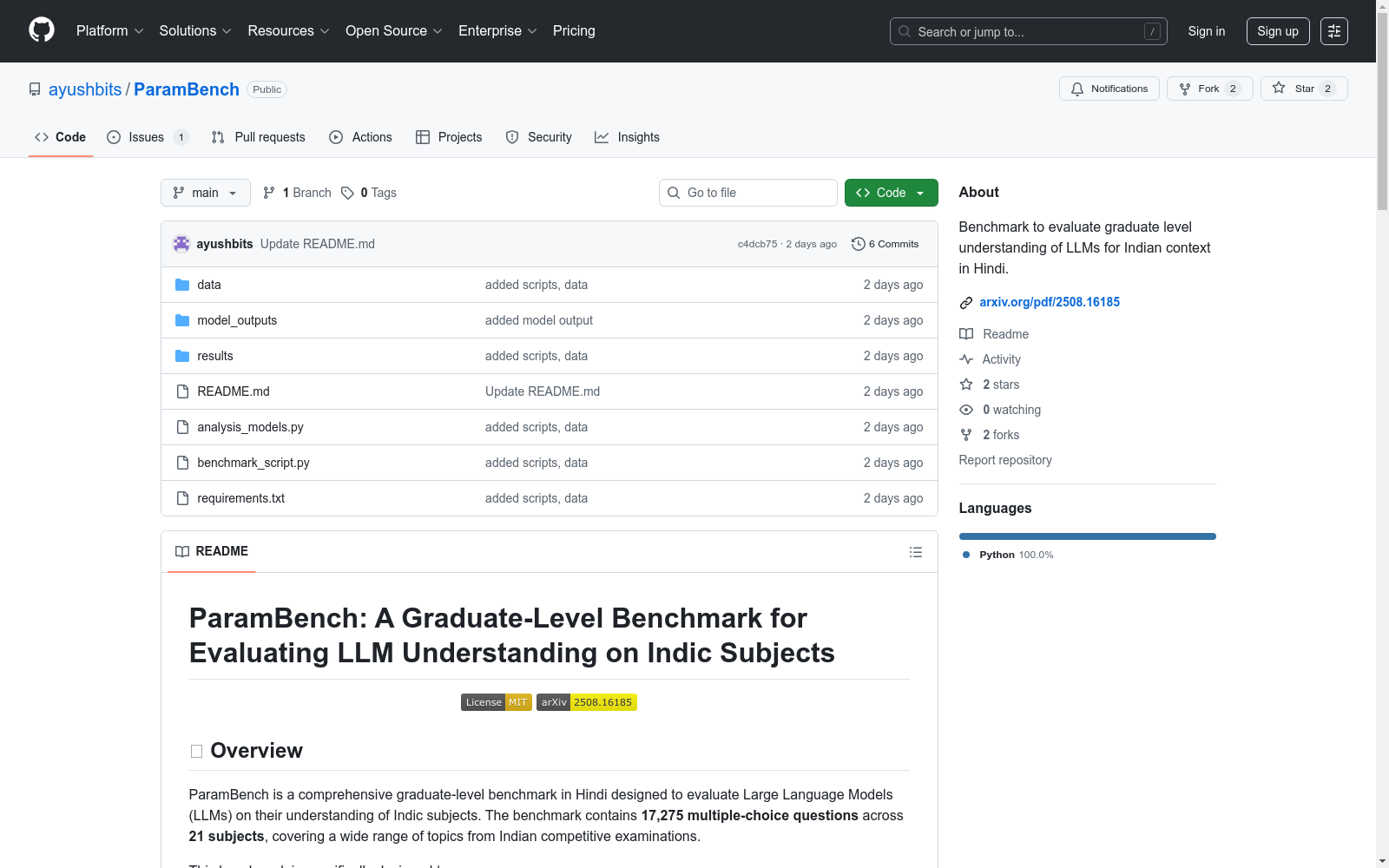Click the MIT License badge
Image resolution: width=1389 pixels, height=868 pixels.
pyautogui.click(x=497, y=702)
